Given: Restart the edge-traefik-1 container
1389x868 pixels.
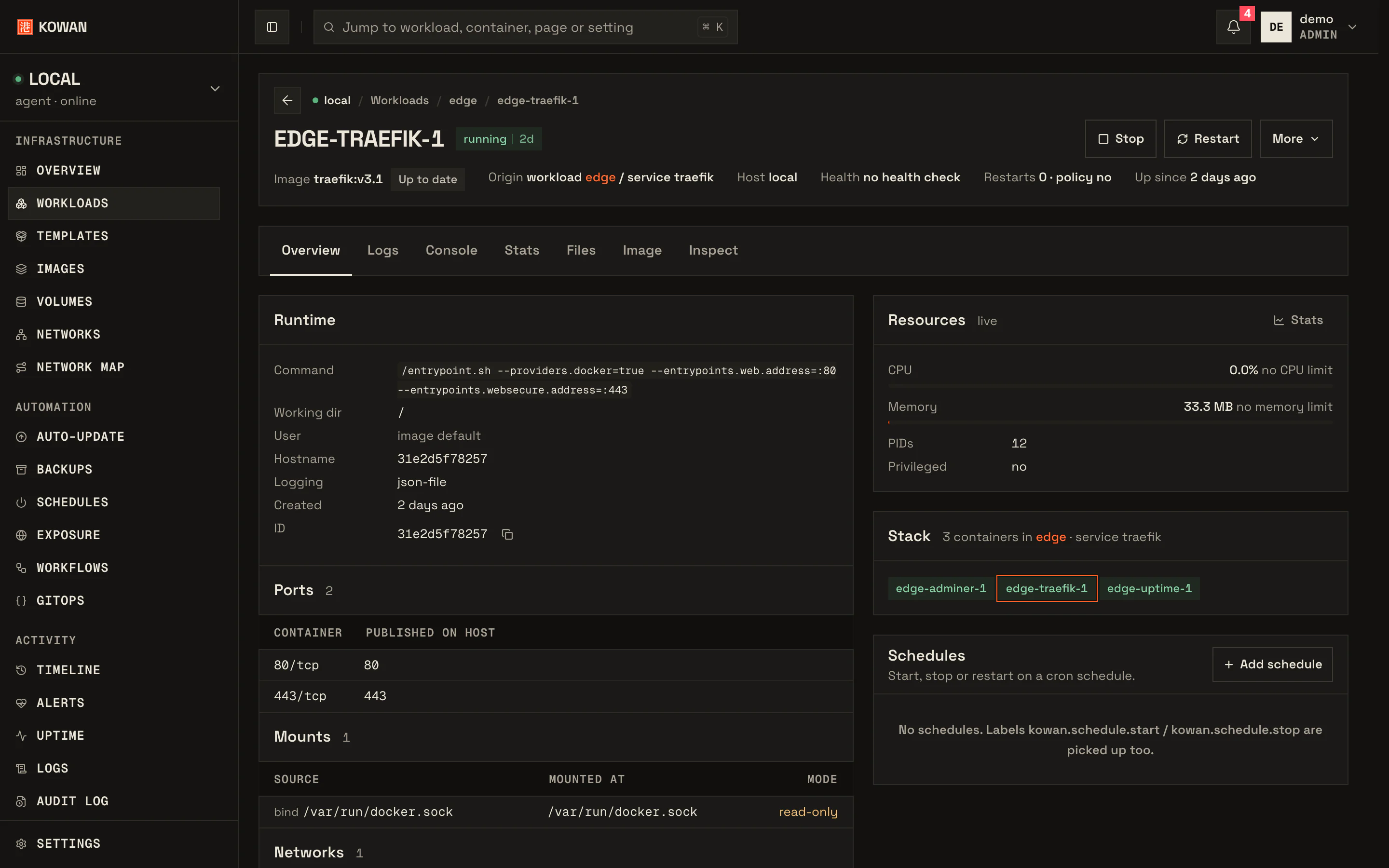Looking at the screenshot, I should coord(1207,139).
